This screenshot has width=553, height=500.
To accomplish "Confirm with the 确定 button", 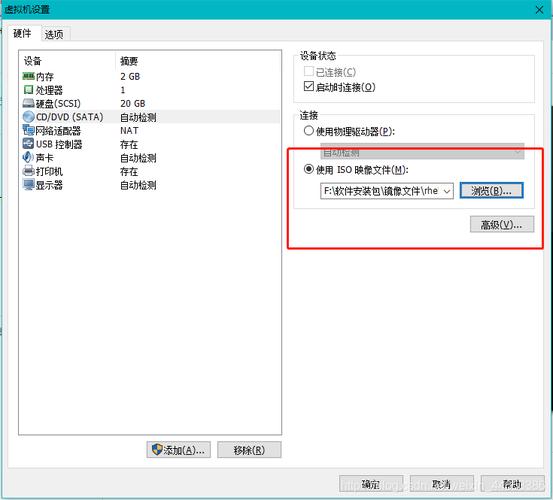I will click(371, 484).
